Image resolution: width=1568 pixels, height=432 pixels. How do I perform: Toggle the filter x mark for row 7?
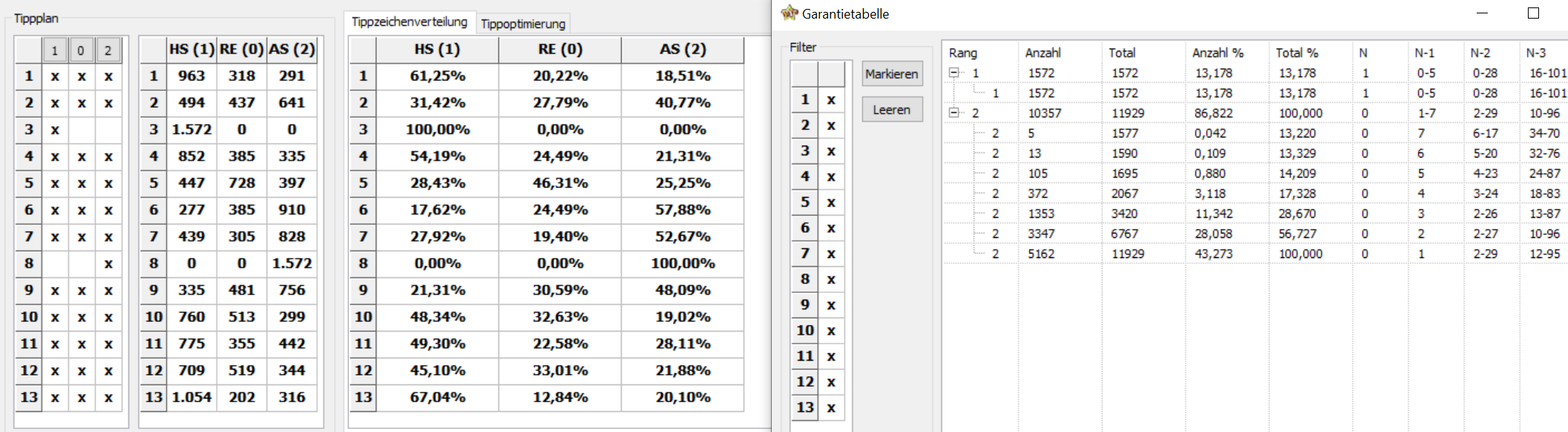[x=831, y=254]
